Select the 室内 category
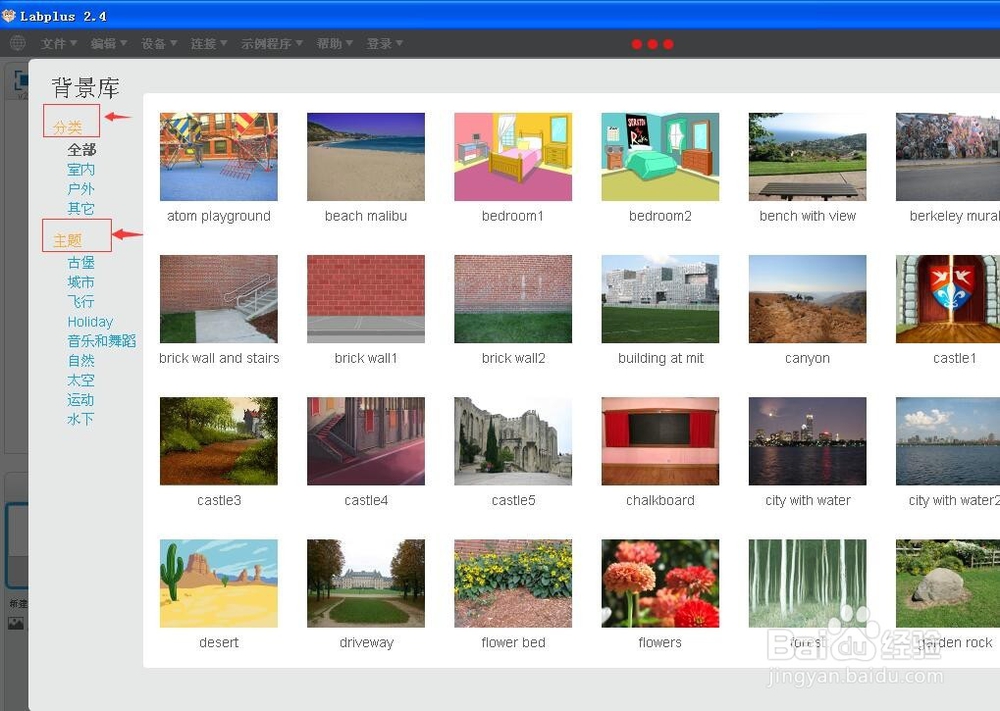 (x=81, y=170)
